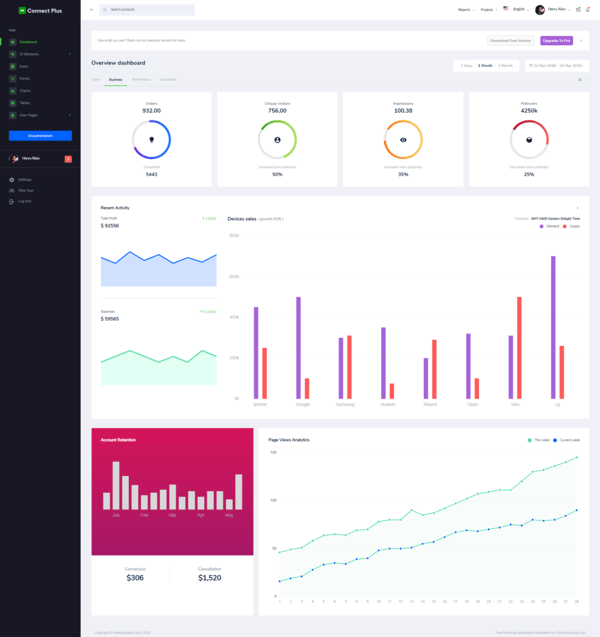Select the 7 Days range tab
600x637 pixels.
point(466,65)
